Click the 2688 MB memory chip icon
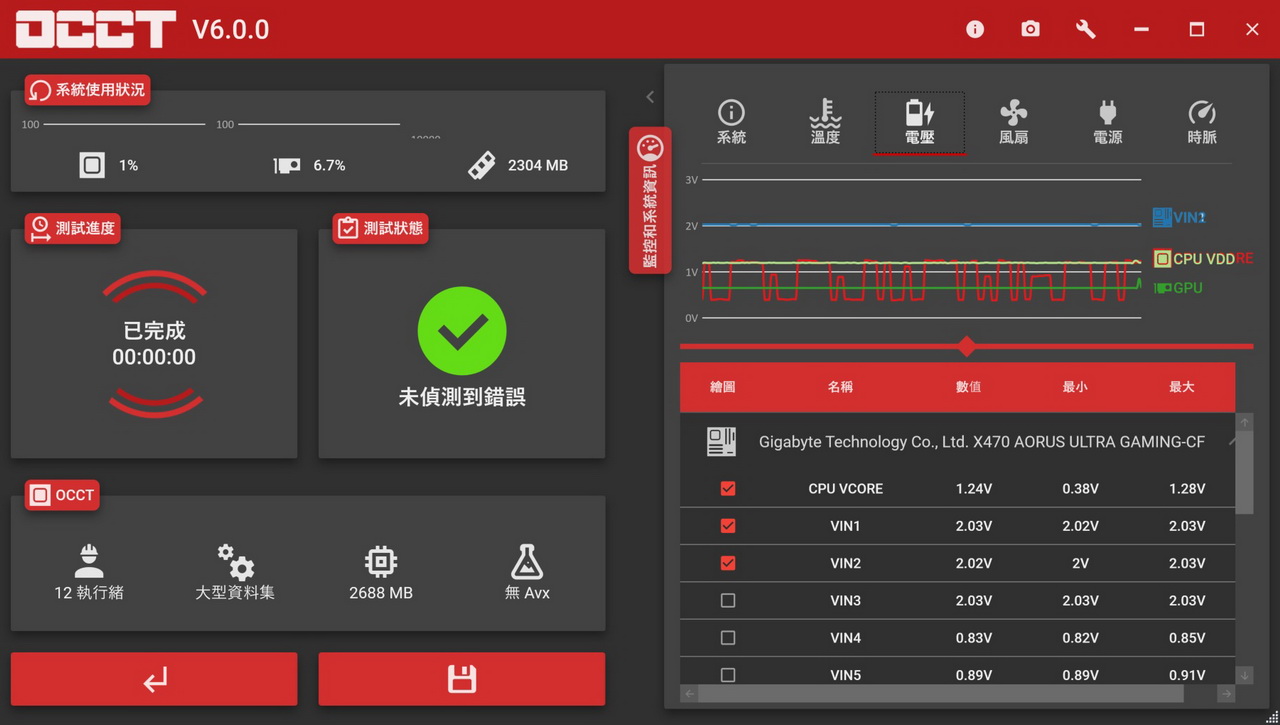 [x=381, y=562]
